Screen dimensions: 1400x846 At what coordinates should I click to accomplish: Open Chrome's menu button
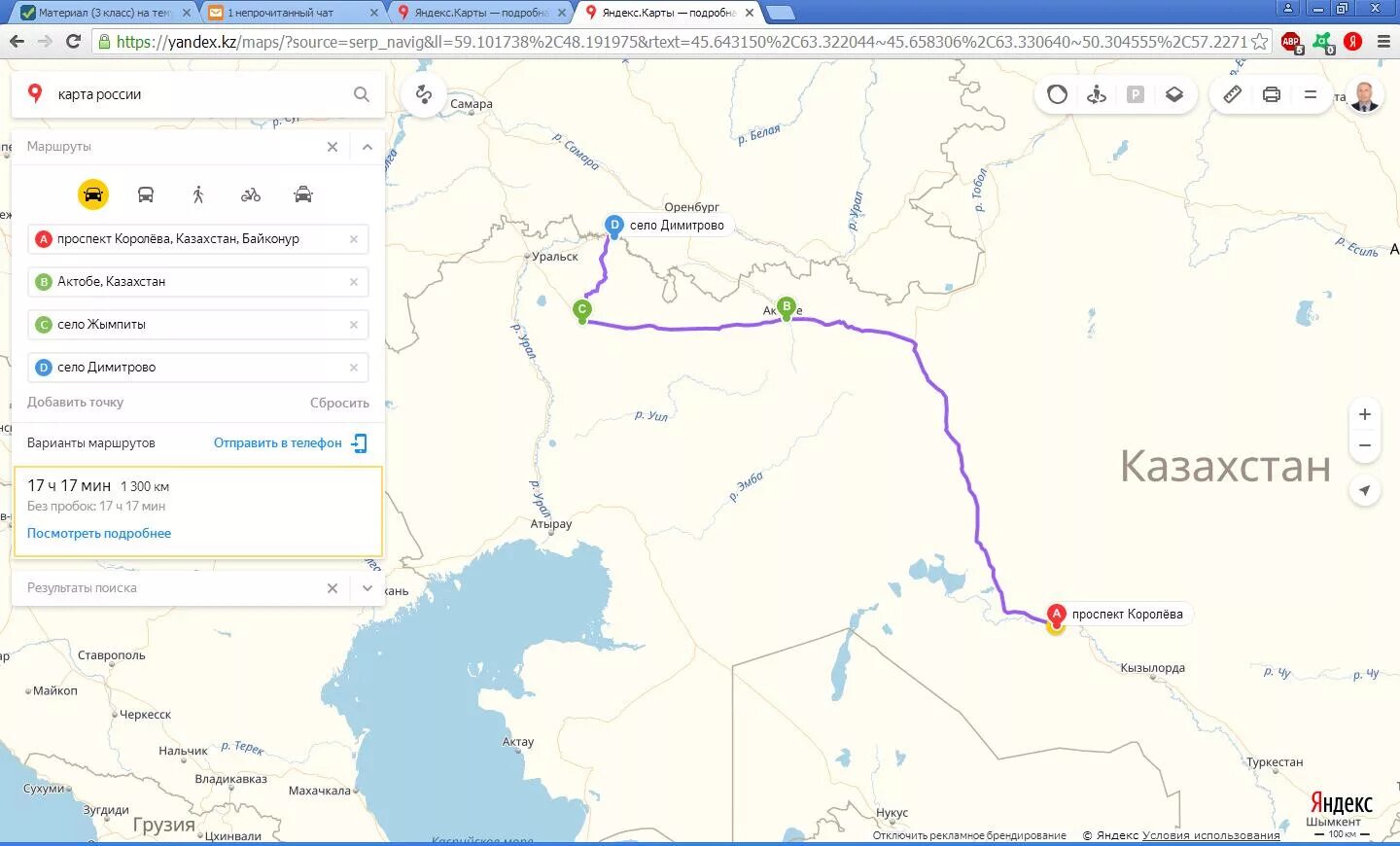[1383, 42]
